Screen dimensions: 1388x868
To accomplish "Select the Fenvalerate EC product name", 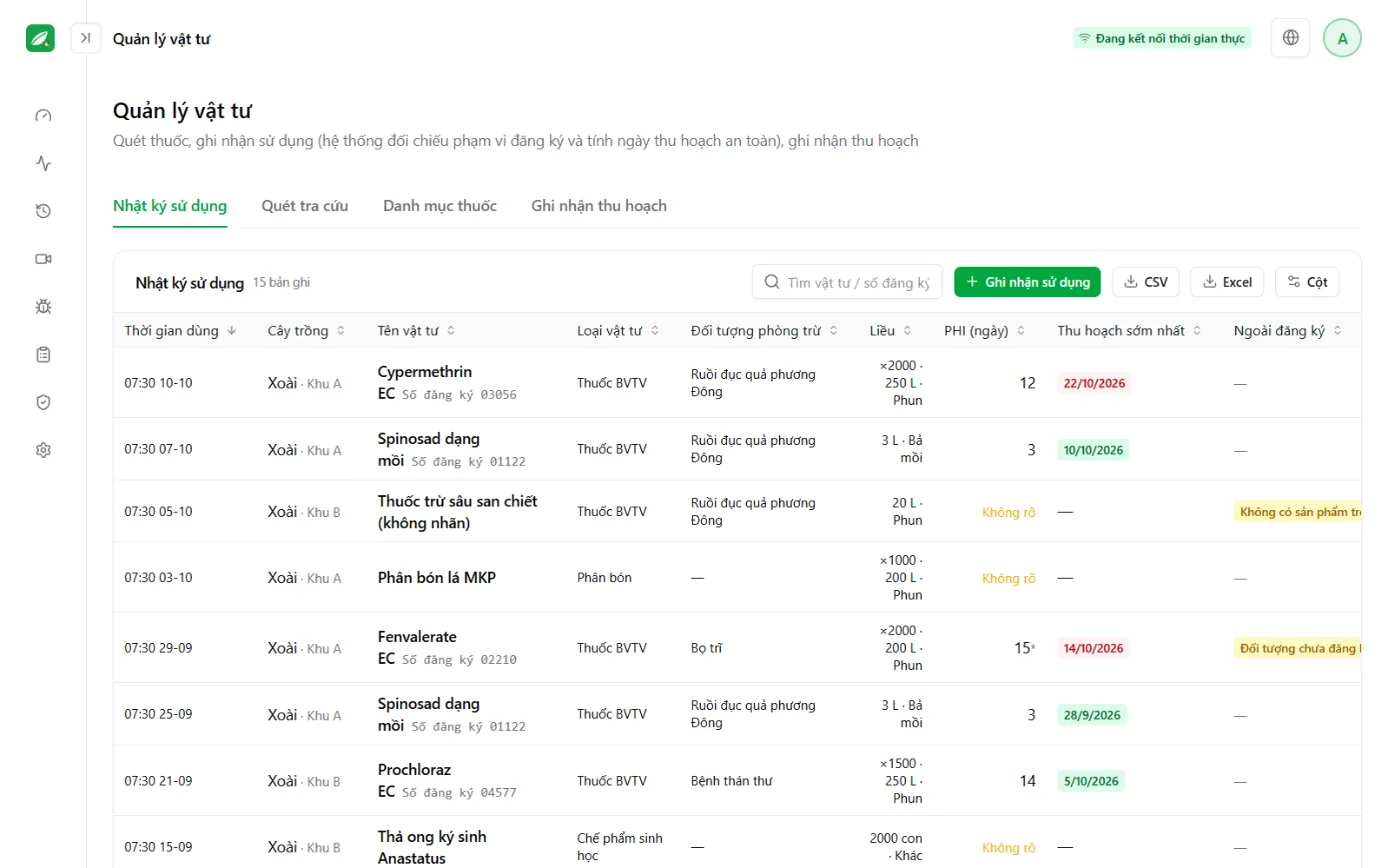I will coord(417,647).
